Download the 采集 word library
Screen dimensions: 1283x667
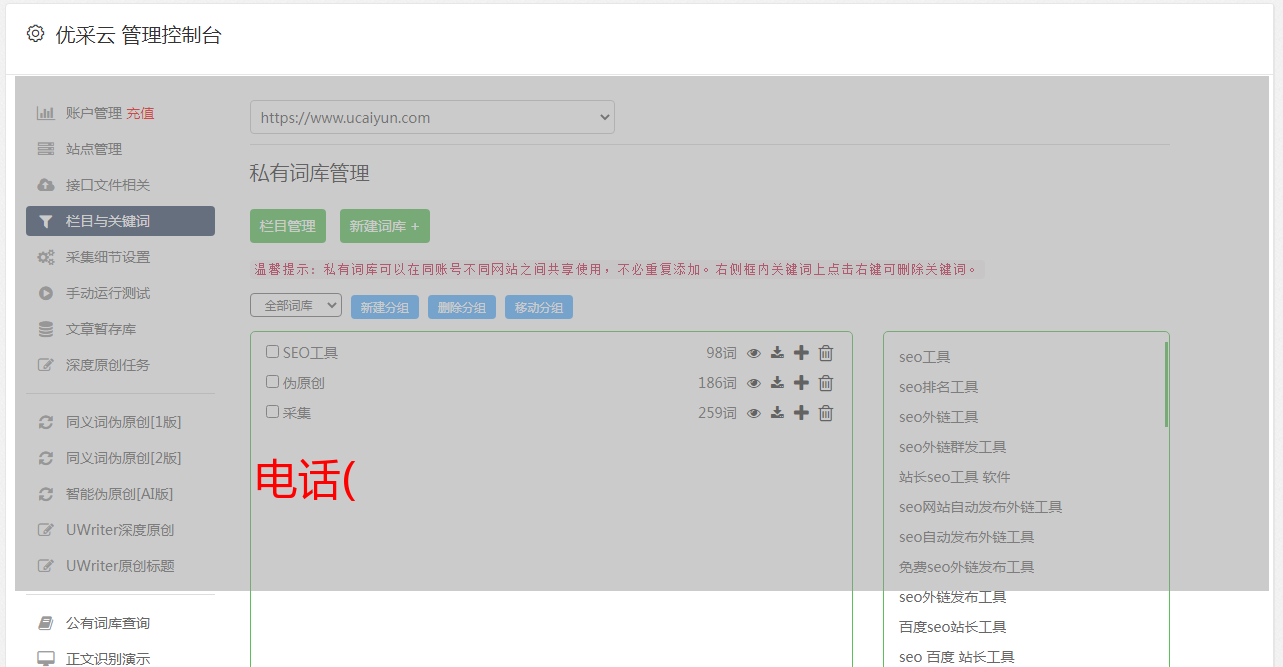click(x=777, y=413)
